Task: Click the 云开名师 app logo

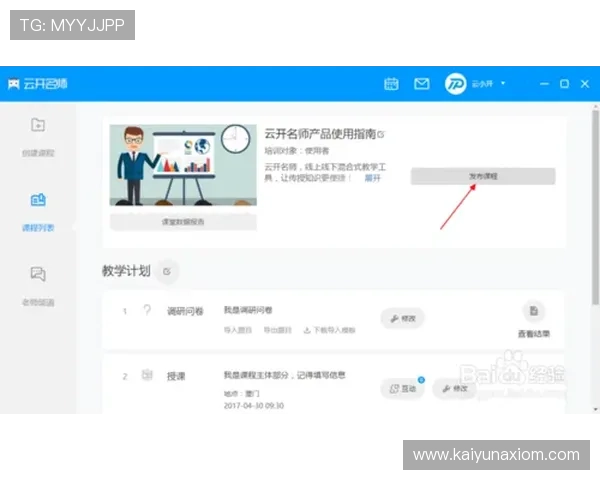Action: 38,84
